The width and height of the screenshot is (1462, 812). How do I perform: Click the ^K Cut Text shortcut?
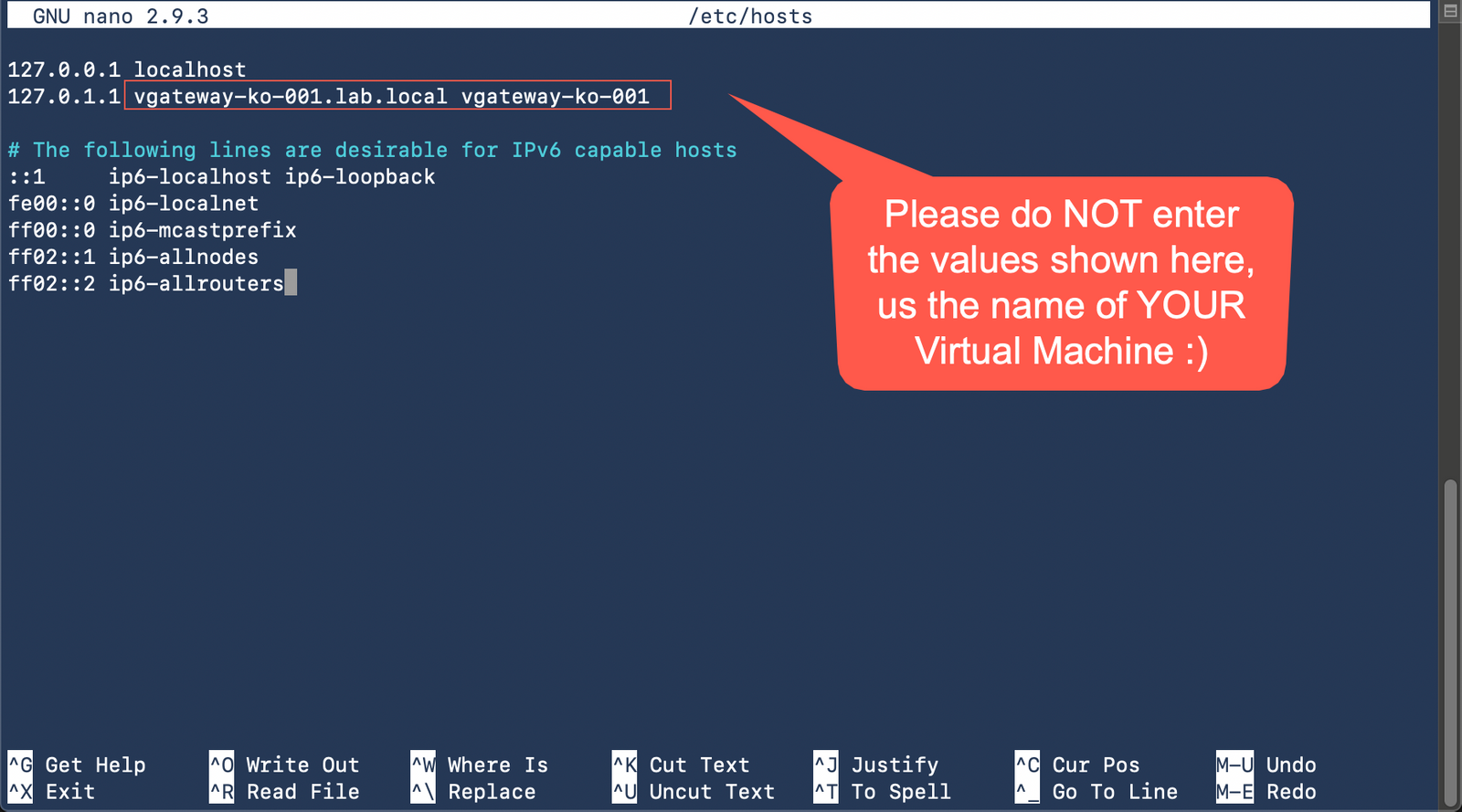coord(682,765)
